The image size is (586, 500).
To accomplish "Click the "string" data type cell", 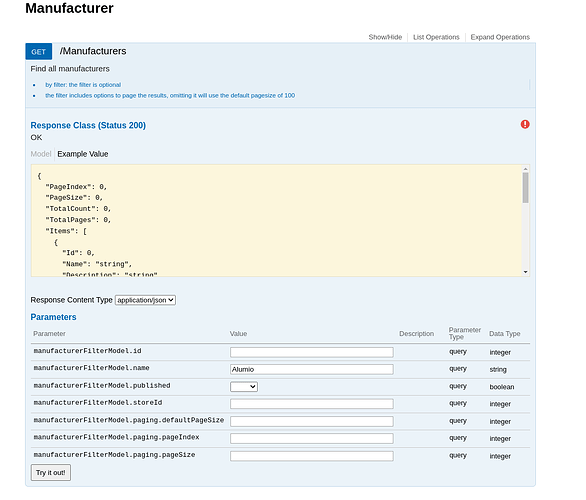I will tap(498, 370).
